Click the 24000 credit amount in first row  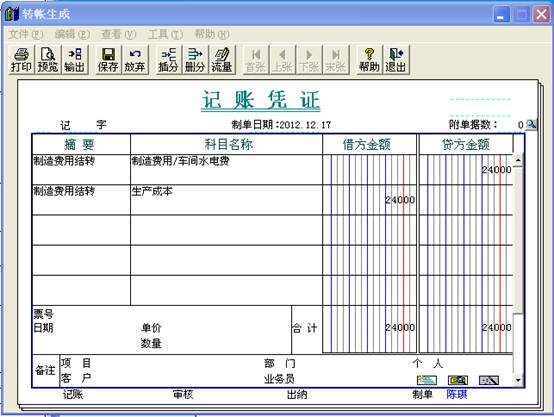[x=496, y=170]
